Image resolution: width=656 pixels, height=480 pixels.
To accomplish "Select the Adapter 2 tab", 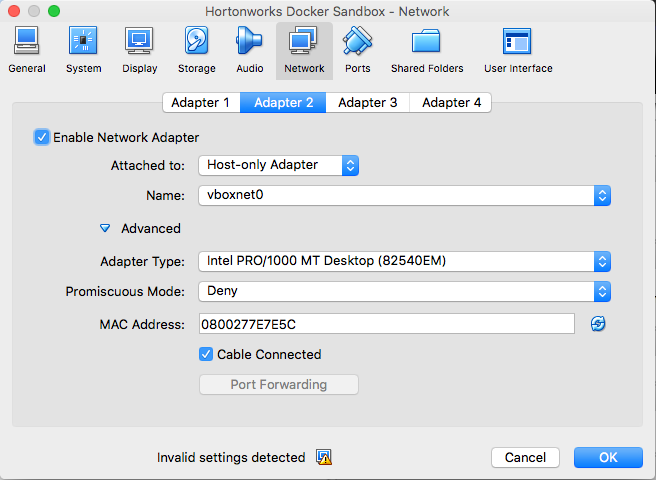I will (283, 103).
